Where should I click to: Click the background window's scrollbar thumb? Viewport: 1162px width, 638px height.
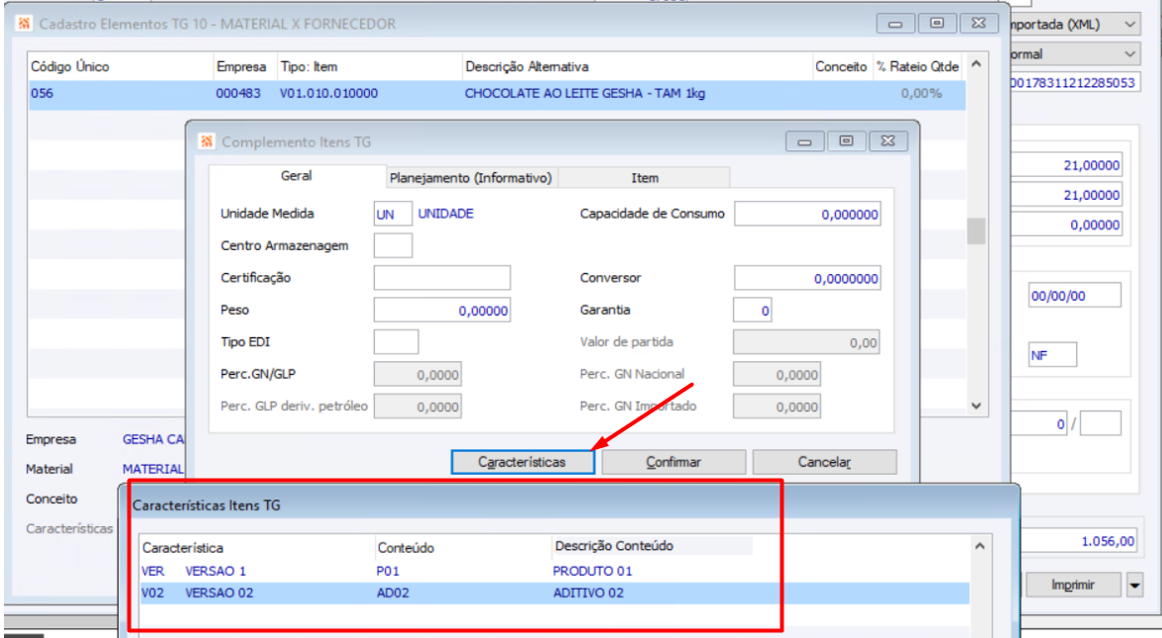[976, 231]
